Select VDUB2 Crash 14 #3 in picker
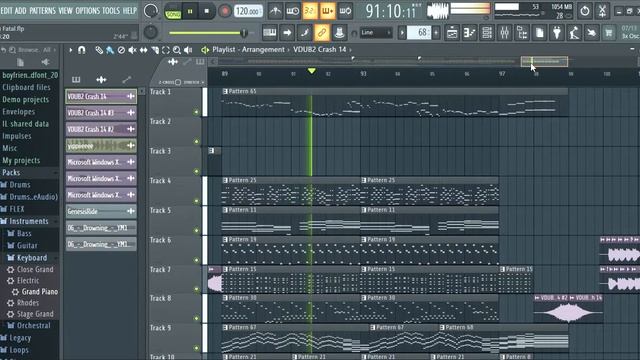This screenshot has width=640, height=360. click(x=101, y=113)
